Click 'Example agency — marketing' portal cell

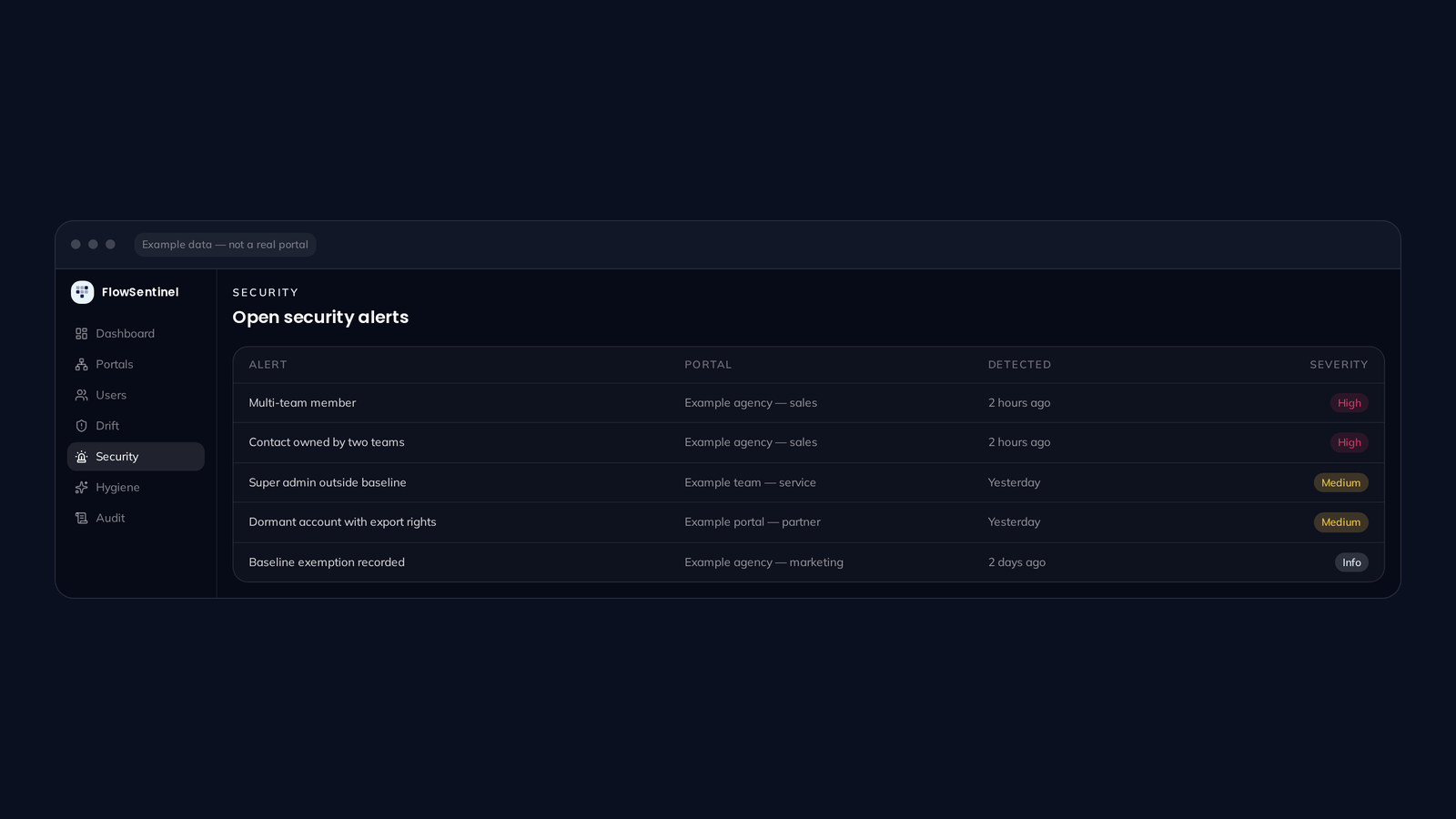763,562
